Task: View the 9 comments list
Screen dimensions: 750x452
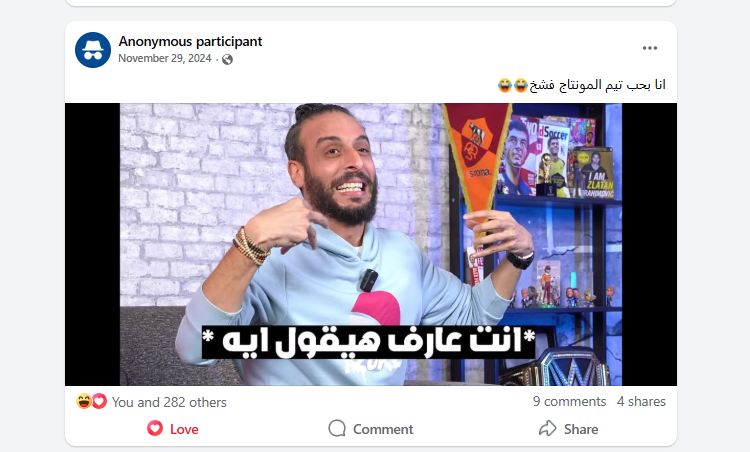Action: [x=569, y=401]
